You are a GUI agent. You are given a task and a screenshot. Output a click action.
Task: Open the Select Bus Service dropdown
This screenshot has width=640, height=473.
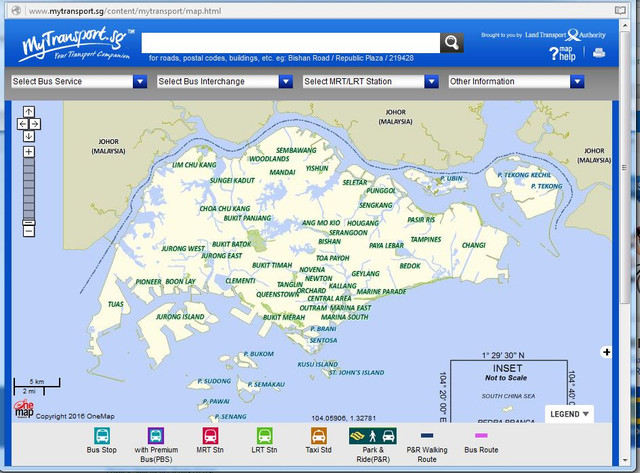tap(79, 82)
